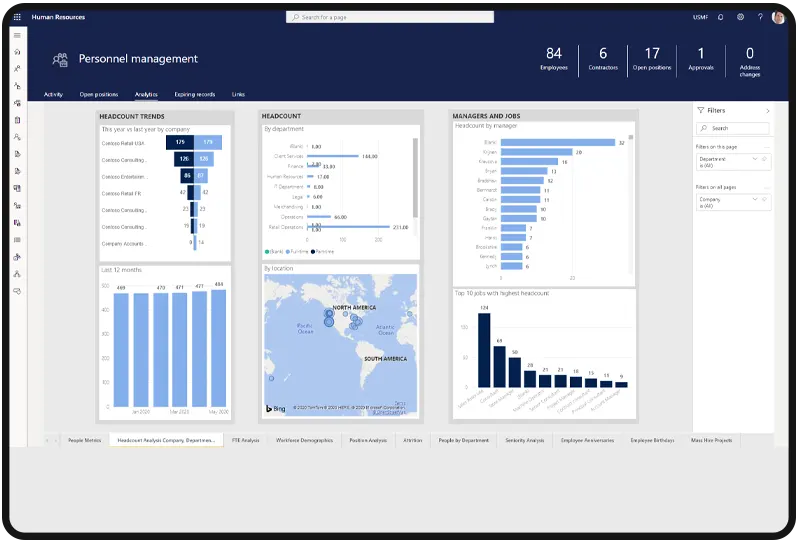Open the FTE Analysis report tab

245,440
